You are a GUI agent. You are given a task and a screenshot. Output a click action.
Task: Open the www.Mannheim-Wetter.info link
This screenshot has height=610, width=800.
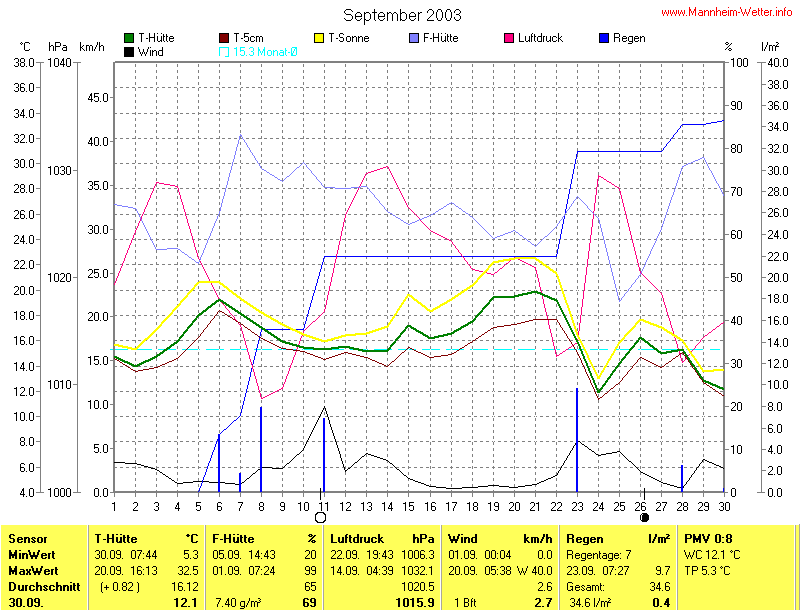click(727, 12)
